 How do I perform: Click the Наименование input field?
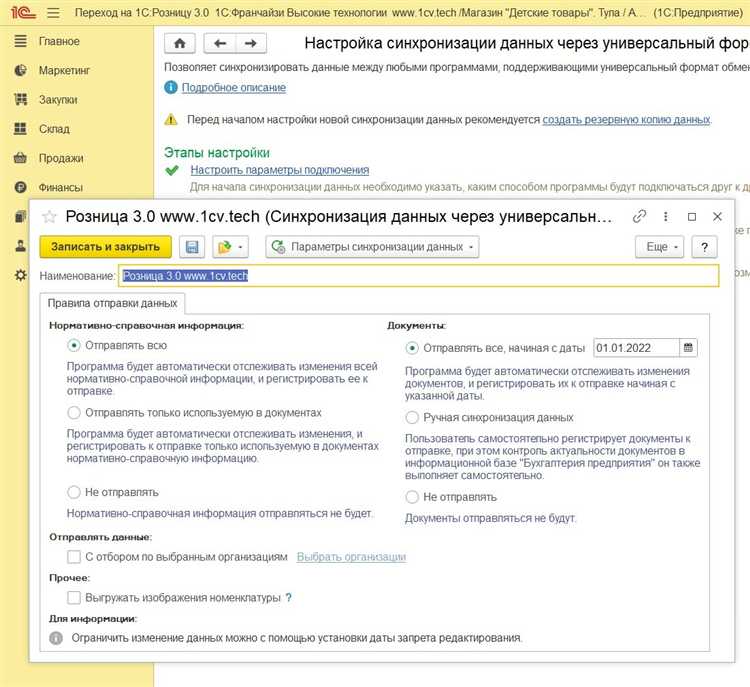pyautogui.click(x=419, y=276)
